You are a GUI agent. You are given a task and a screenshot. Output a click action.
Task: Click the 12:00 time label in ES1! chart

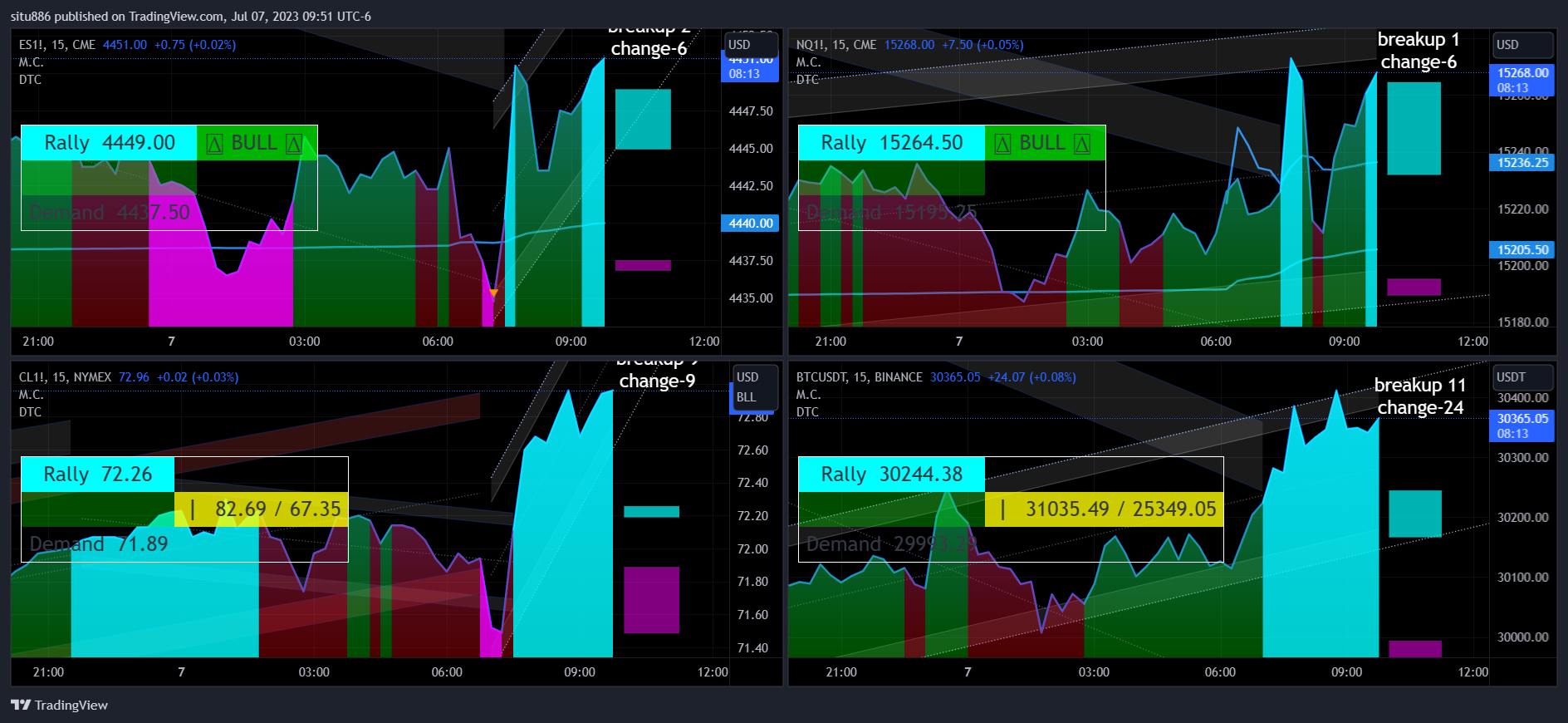click(x=704, y=342)
